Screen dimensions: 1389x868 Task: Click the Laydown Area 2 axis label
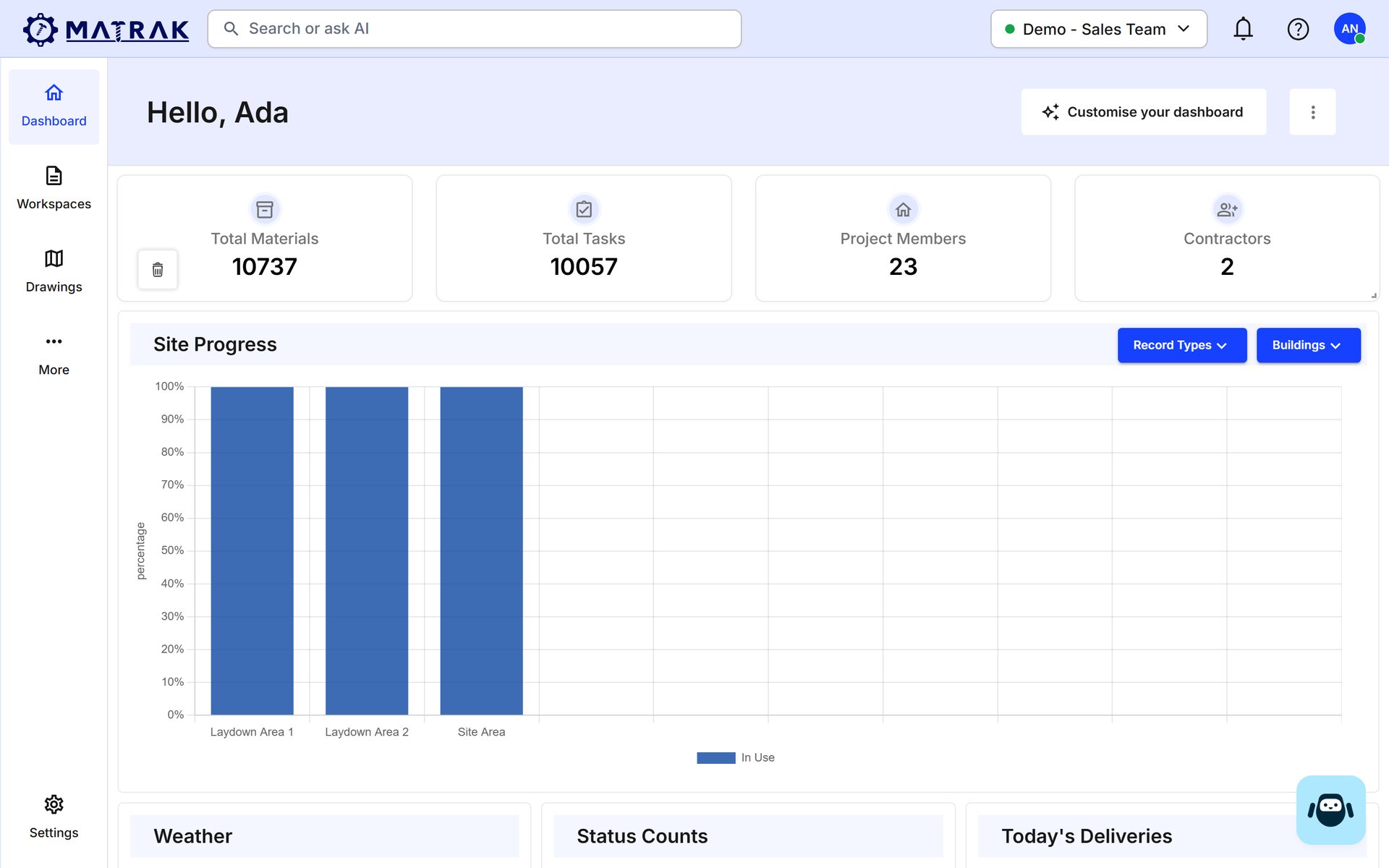[367, 732]
